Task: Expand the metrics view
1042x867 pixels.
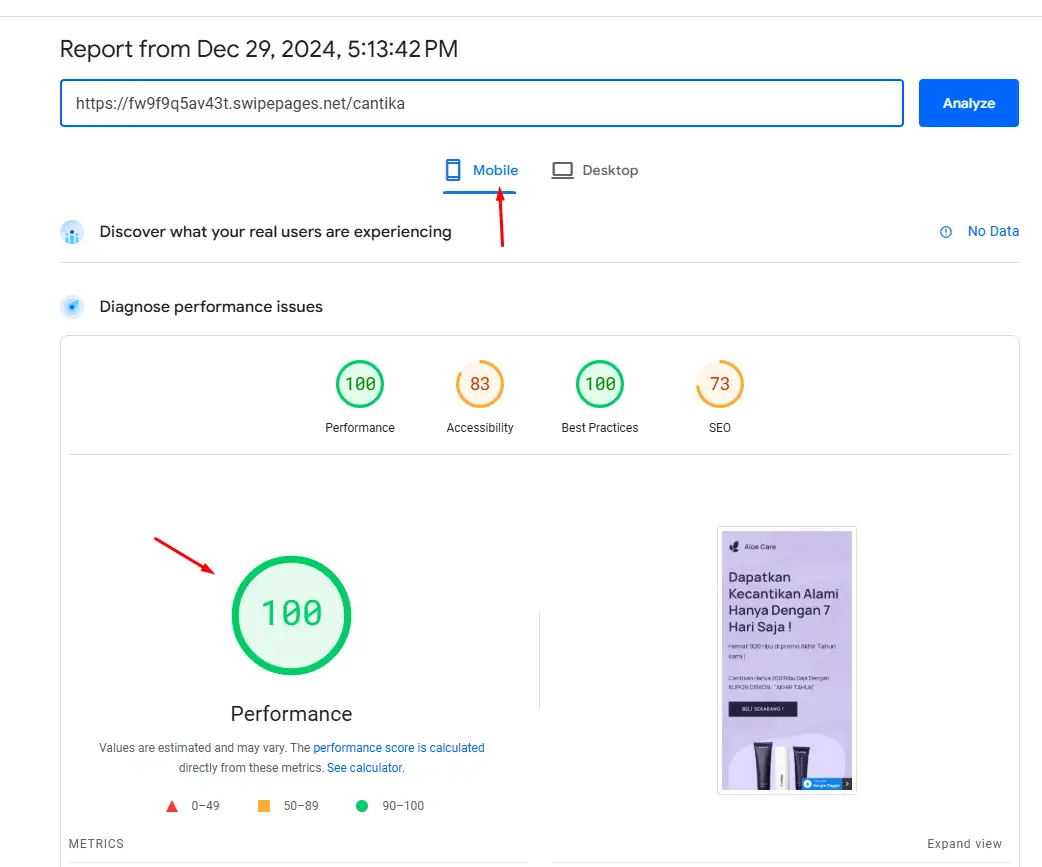Action: [x=964, y=844]
